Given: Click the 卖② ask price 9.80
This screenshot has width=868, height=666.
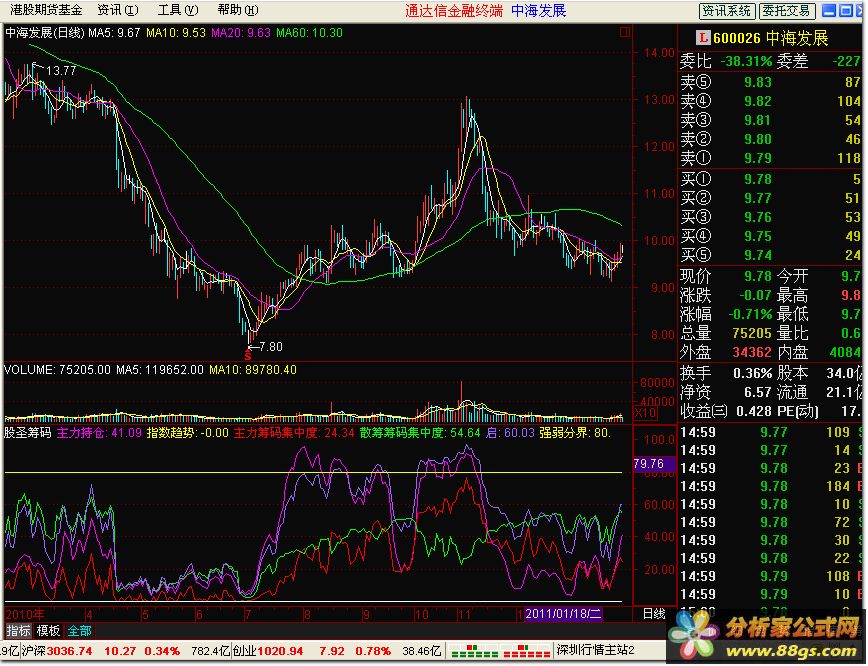Looking at the screenshot, I should click(757, 139).
